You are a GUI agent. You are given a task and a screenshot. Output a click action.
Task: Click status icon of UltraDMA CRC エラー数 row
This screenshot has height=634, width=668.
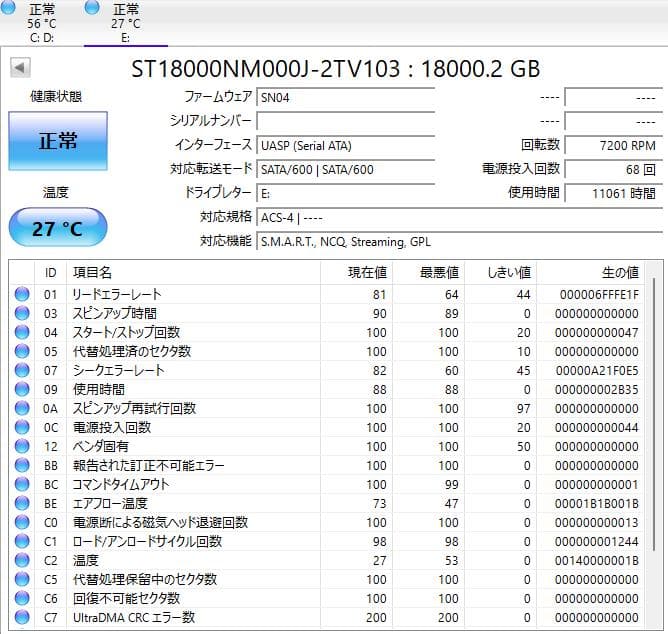22,617
